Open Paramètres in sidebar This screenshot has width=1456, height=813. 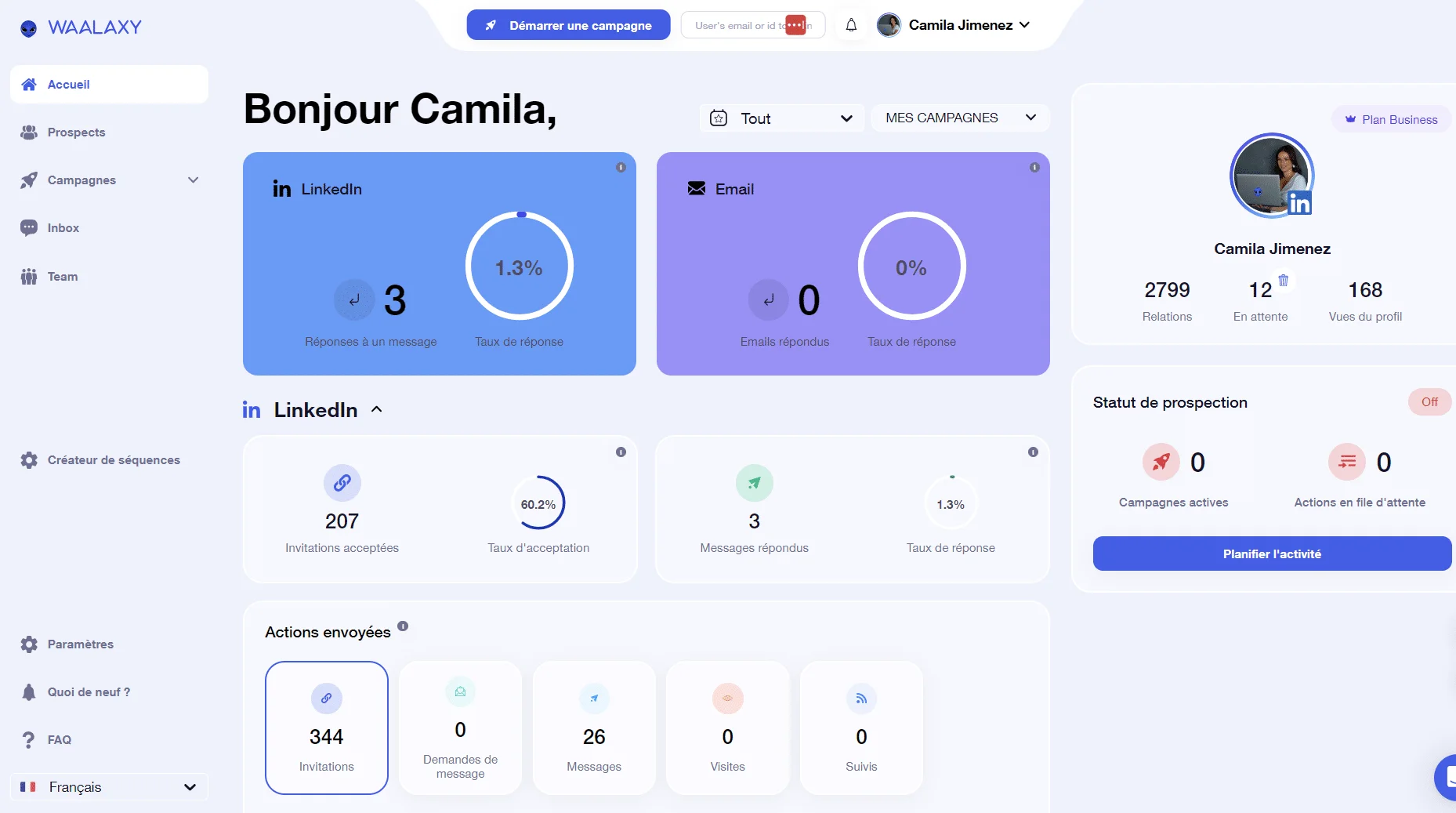point(67,644)
